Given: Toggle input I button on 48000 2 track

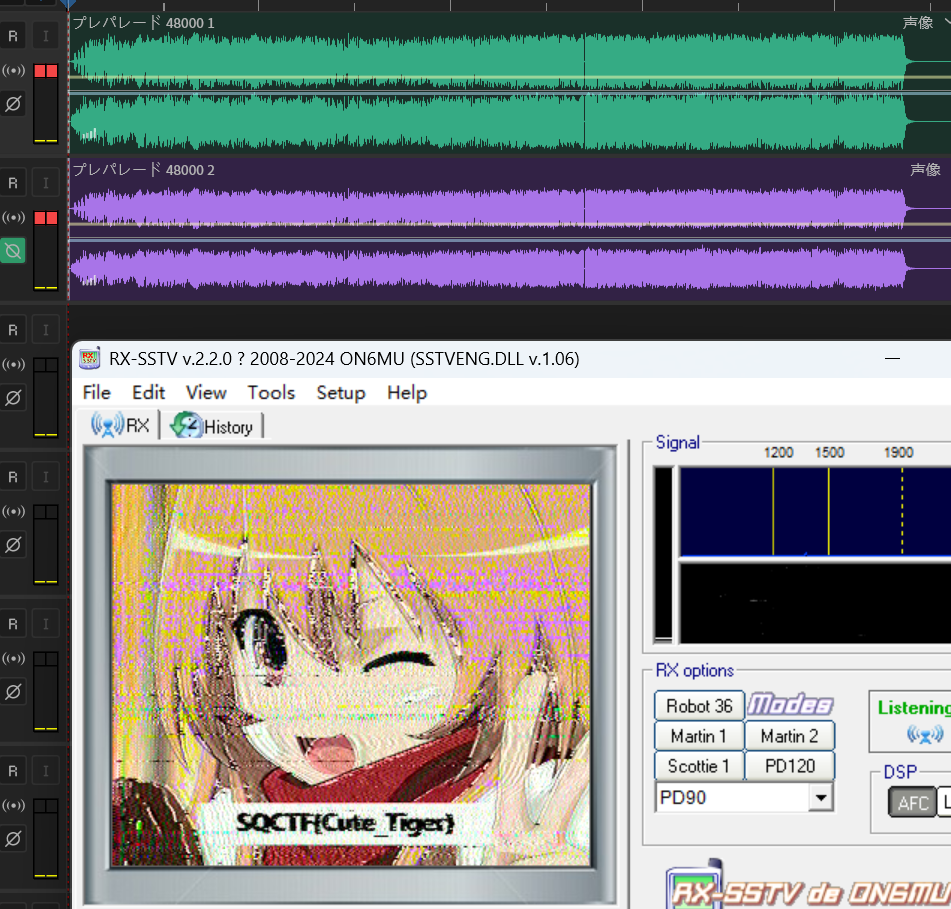Looking at the screenshot, I should point(45,183).
